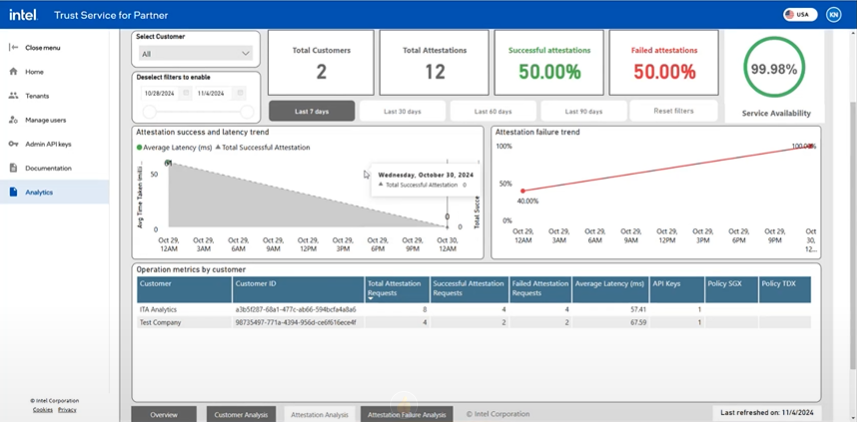Click the 100.00% failure trend data point
This screenshot has width=857, height=422.
(811, 146)
